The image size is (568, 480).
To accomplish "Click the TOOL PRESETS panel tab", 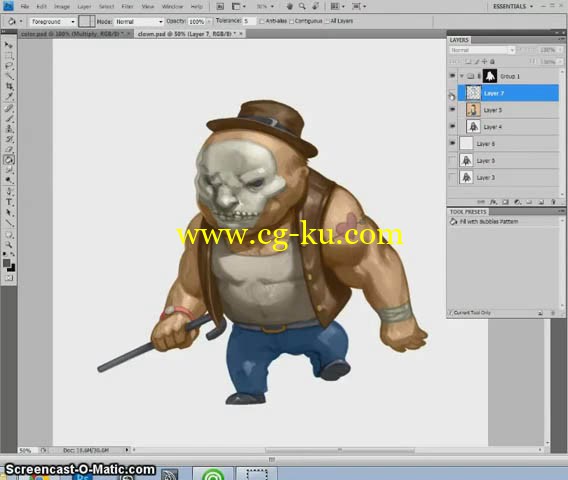I will (468, 212).
